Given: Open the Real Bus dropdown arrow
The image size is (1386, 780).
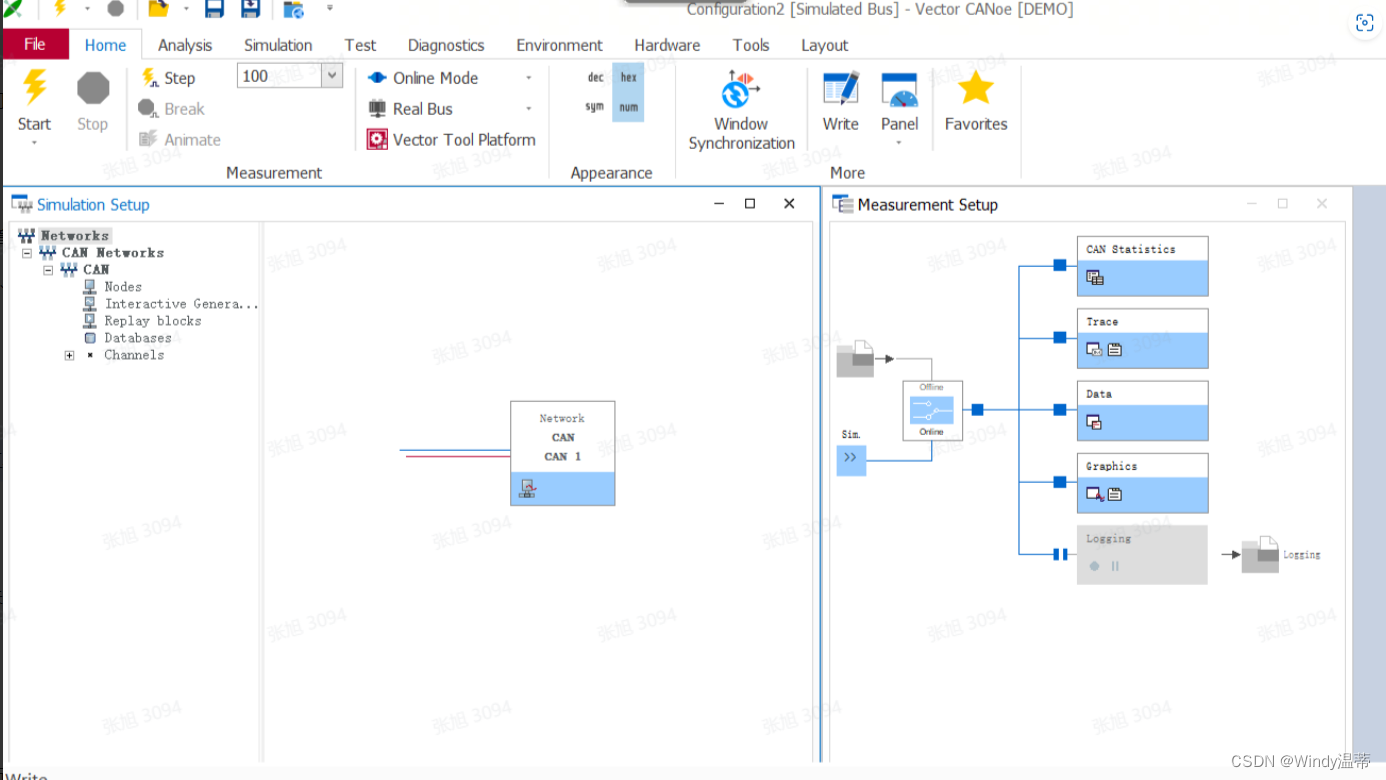Looking at the screenshot, I should (x=529, y=109).
